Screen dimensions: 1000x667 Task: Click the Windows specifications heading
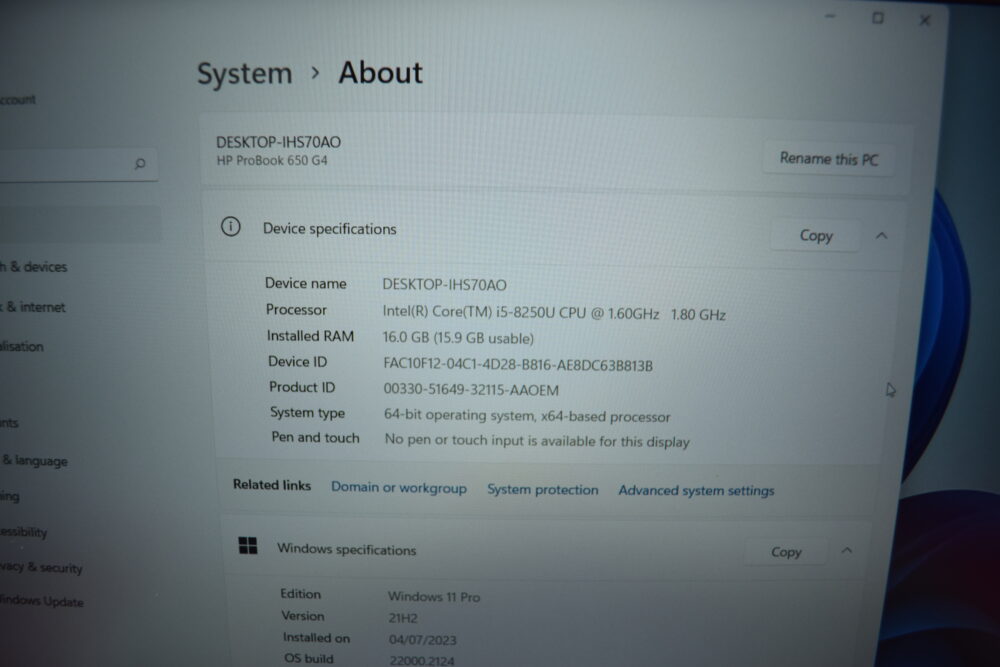point(346,549)
